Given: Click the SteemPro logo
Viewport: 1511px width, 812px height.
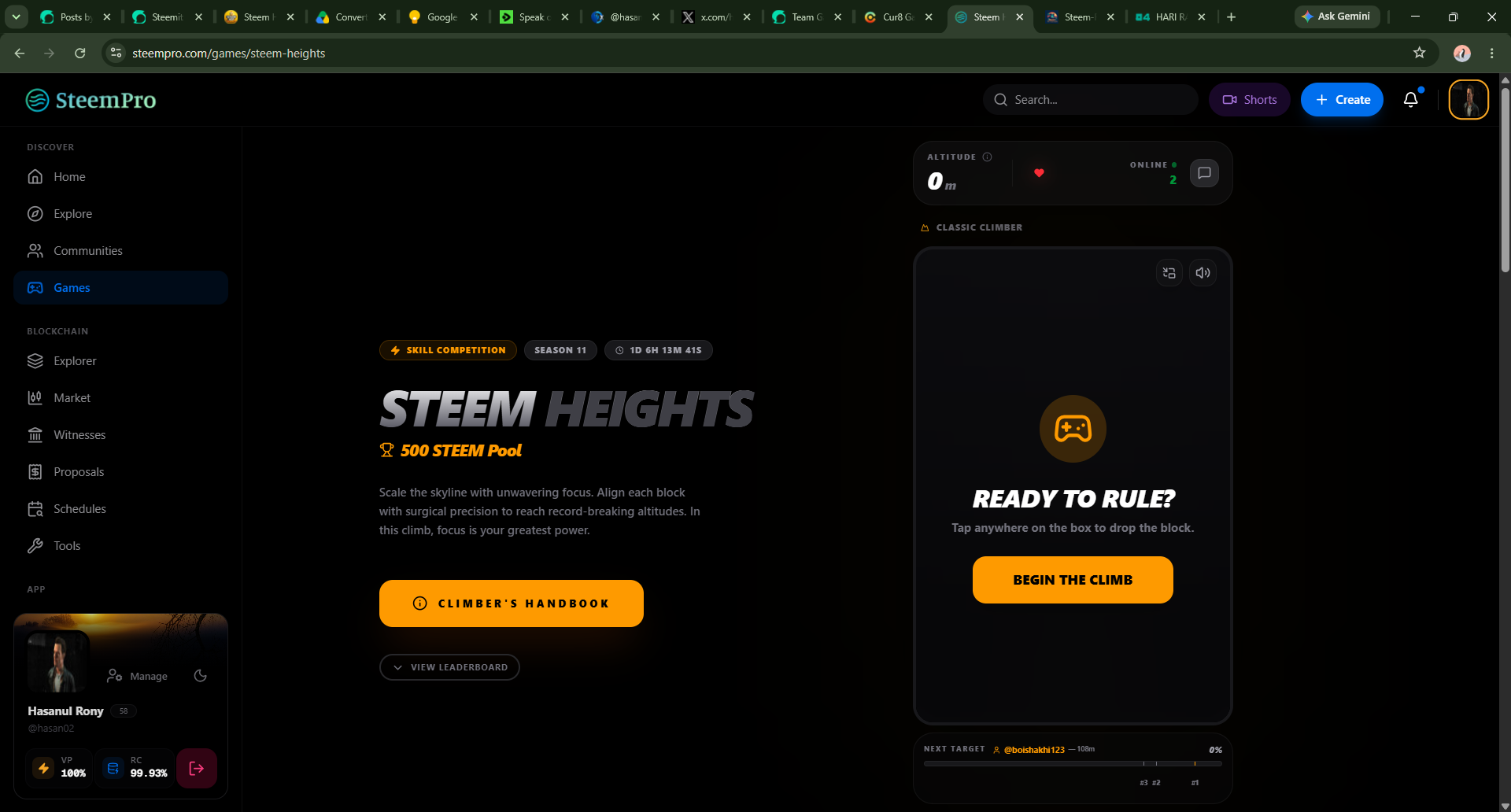Looking at the screenshot, I should tap(91, 100).
